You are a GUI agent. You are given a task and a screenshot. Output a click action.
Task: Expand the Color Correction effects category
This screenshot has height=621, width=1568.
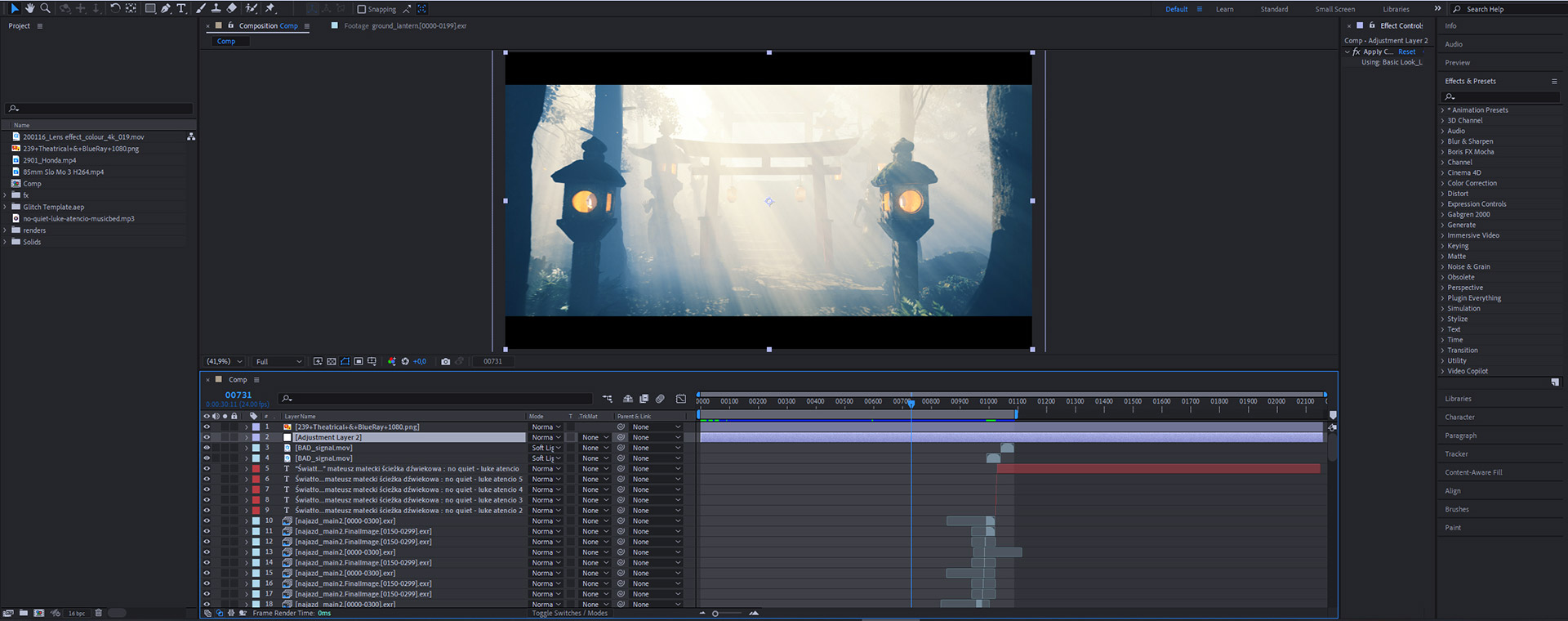(1443, 183)
